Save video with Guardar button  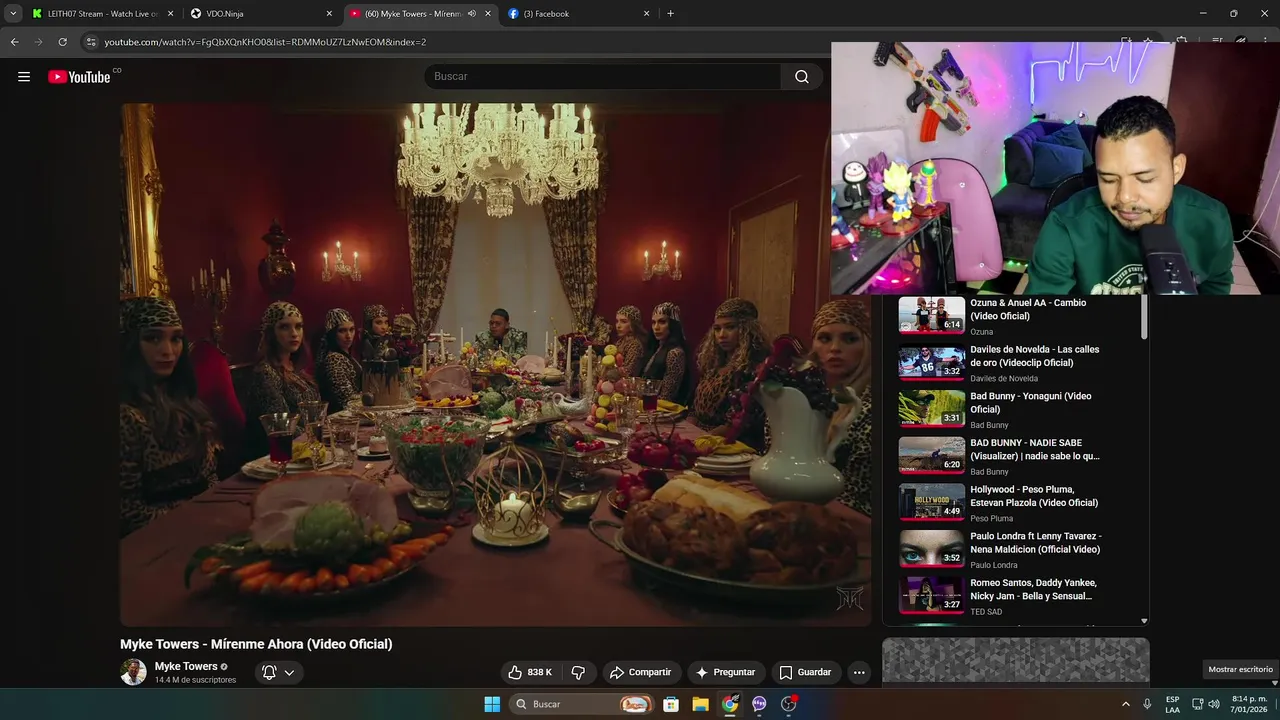click(805, 672)
